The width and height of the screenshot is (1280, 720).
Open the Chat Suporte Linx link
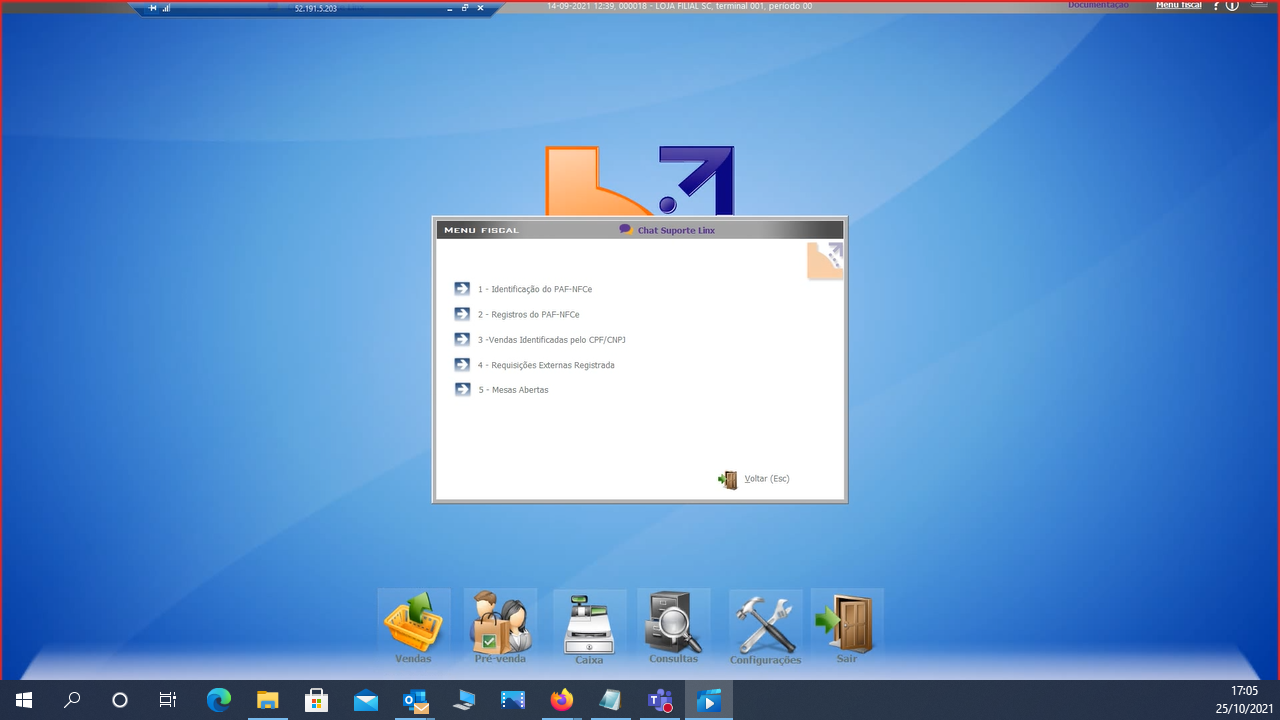(676, 230)
